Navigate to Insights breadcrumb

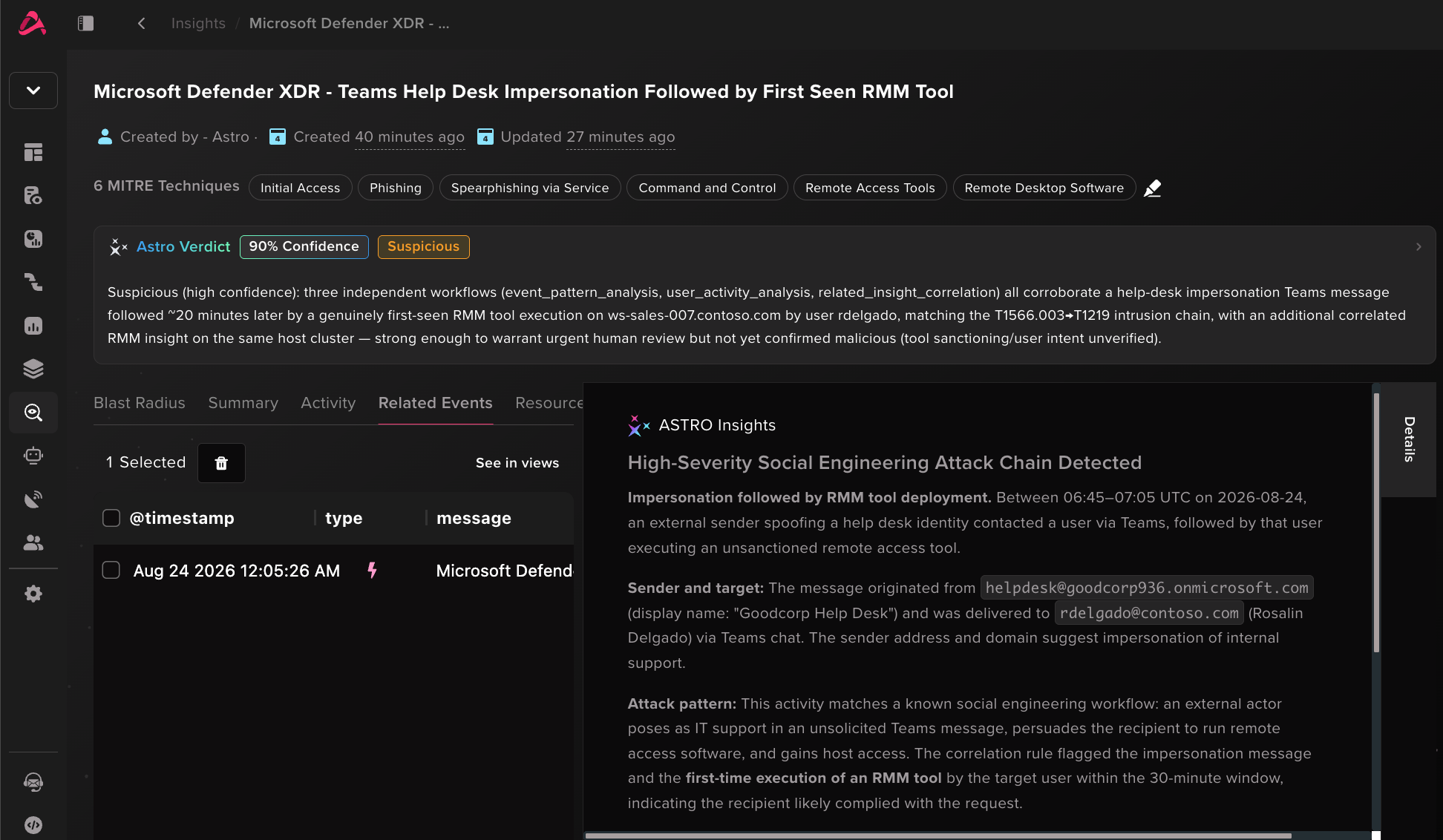[198, 24]
